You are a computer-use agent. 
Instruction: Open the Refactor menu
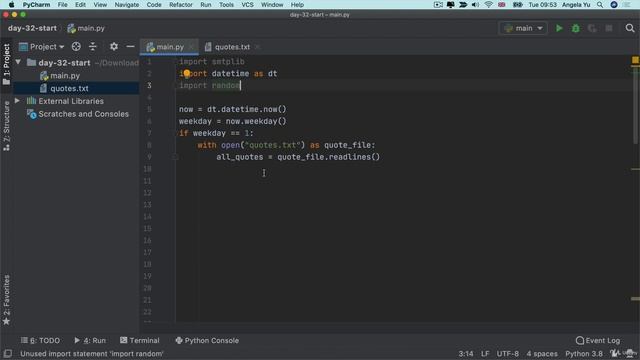tap(181, 4)
